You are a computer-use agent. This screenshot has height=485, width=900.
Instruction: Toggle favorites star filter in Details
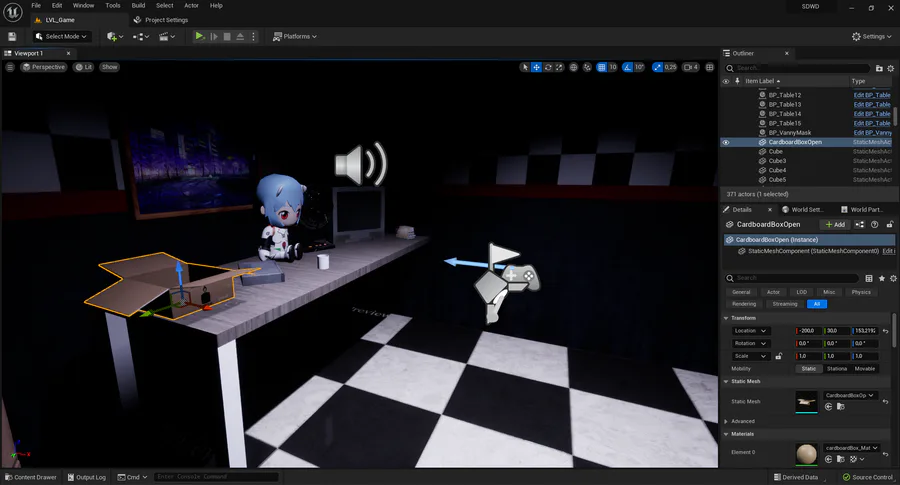882,278
